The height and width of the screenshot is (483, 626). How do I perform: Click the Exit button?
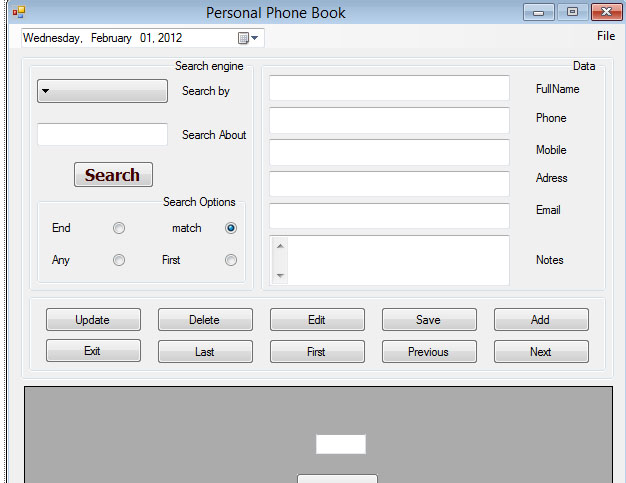tap(93, 351)
